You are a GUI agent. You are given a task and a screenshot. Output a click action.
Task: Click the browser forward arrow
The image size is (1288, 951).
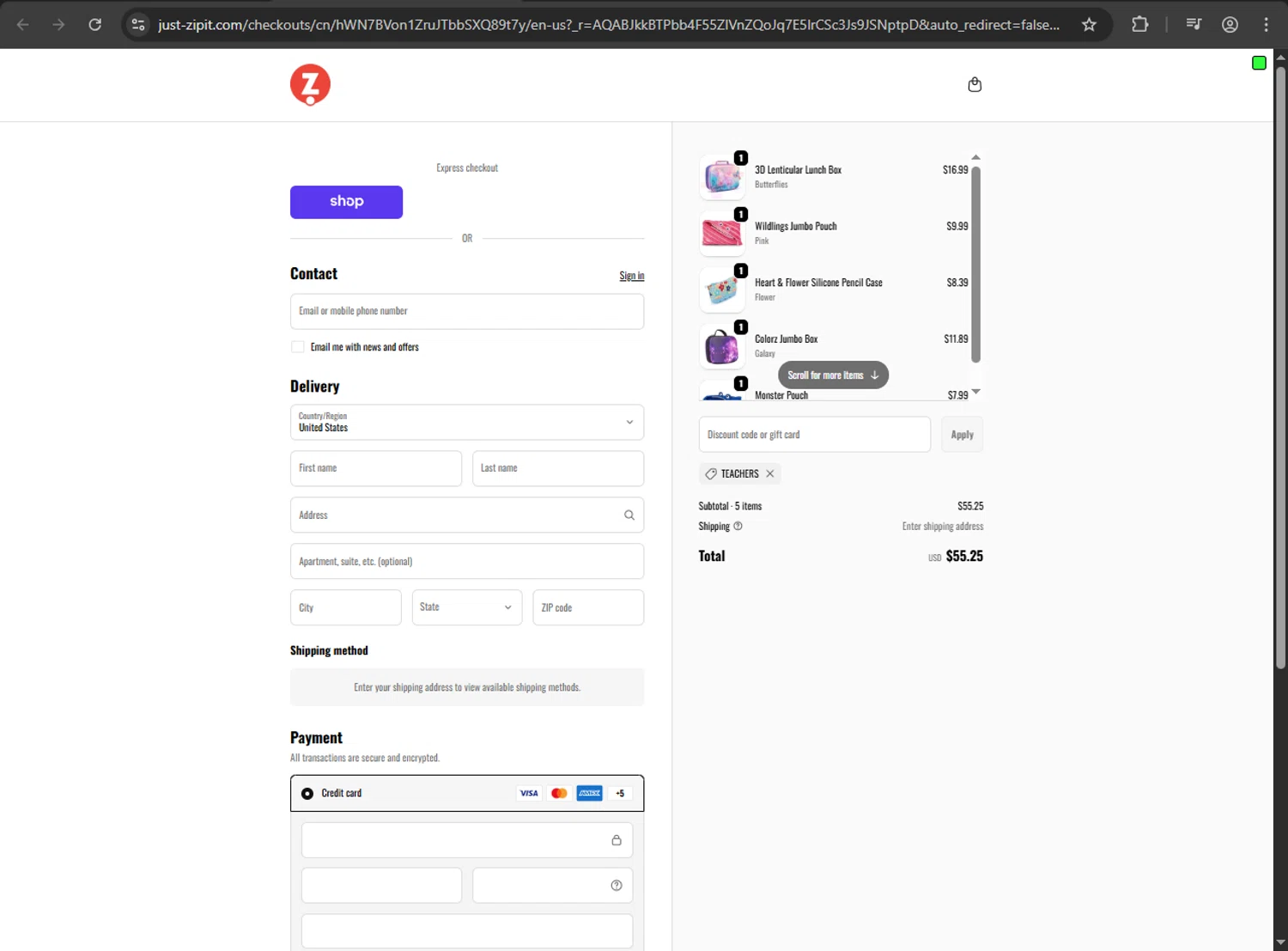[x=58, y=24]
